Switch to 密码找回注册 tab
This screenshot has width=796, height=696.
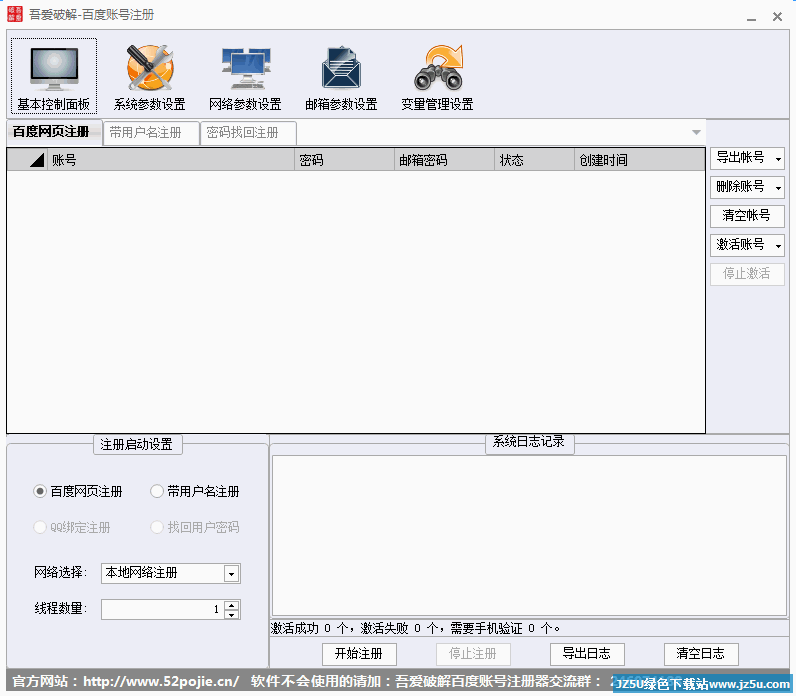tap(248, 133)
